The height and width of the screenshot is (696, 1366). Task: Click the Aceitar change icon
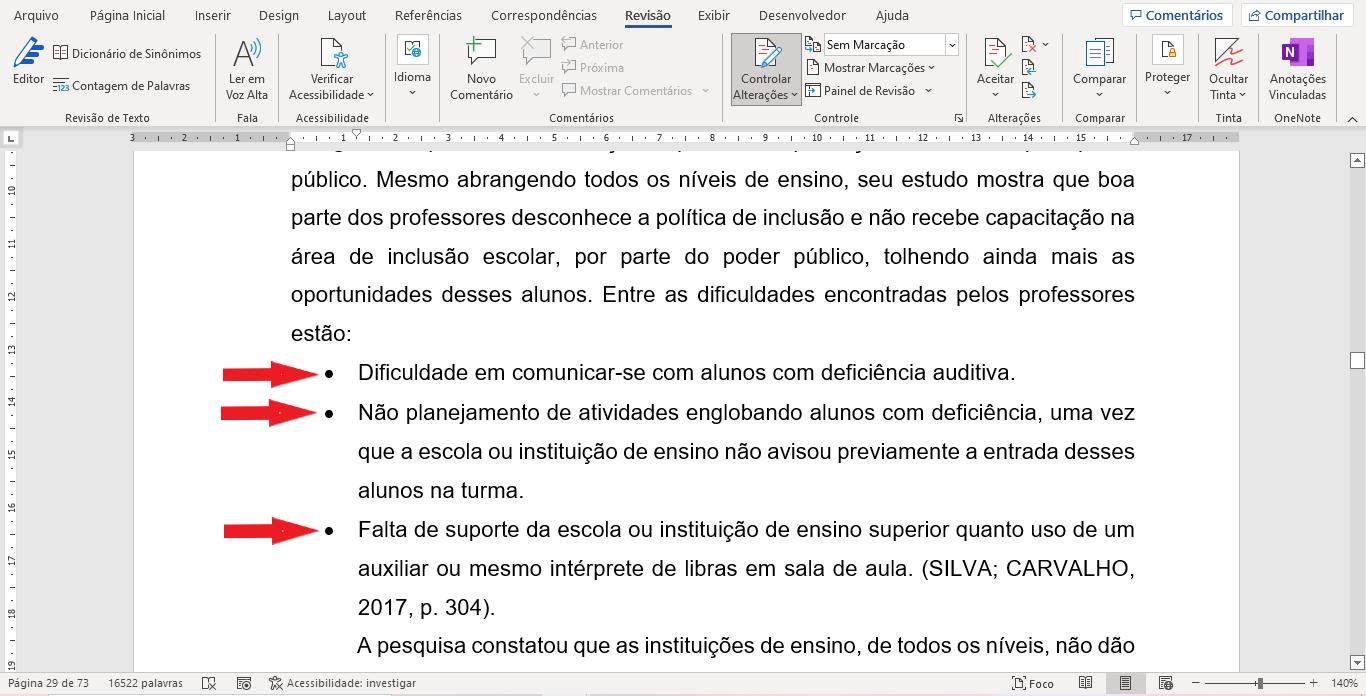tap(995, 54)
